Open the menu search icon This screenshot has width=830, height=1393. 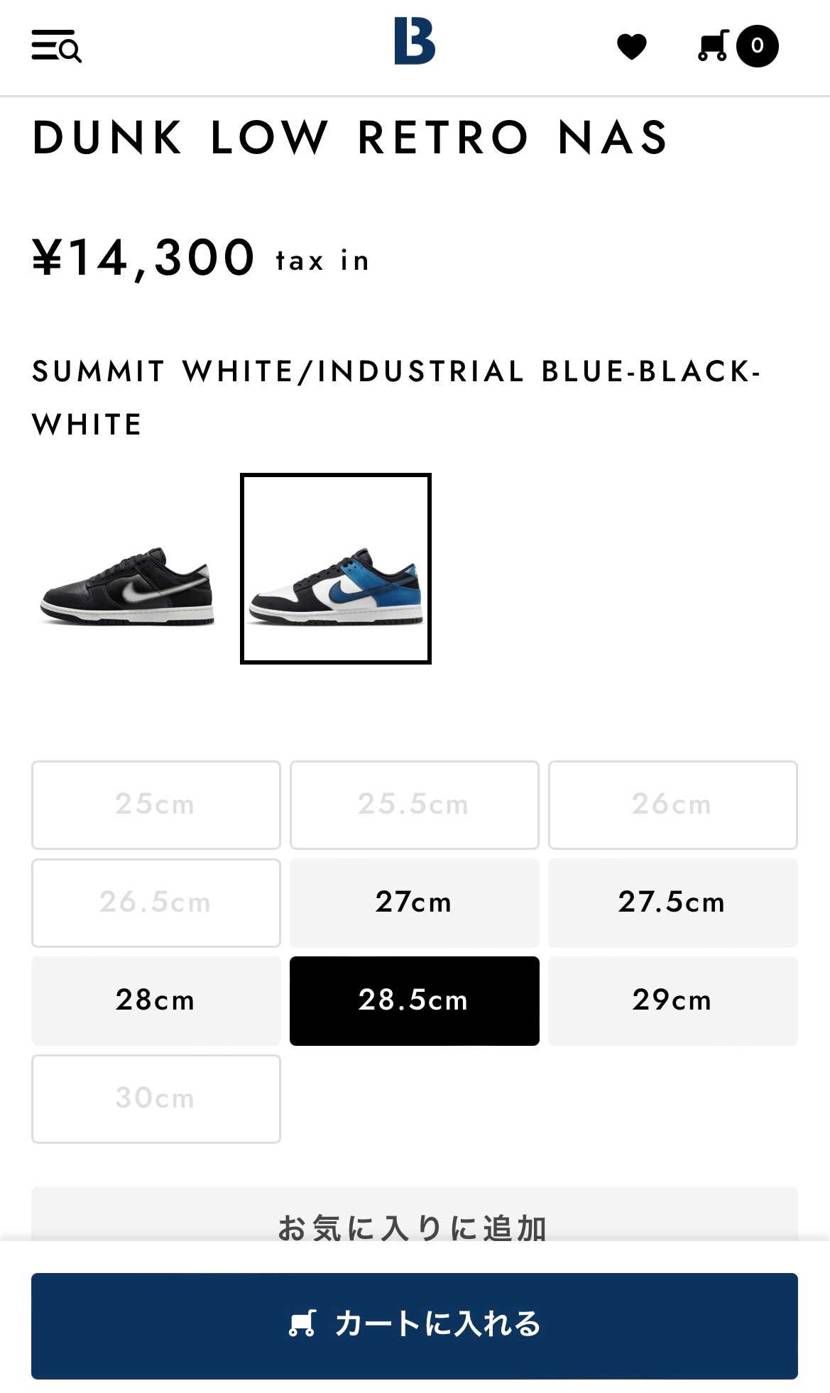click(x=56, y=46)
